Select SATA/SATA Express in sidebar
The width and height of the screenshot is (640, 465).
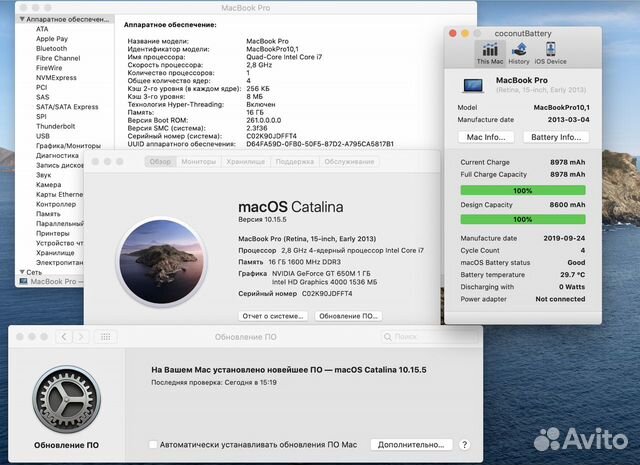pyautogui.click(x=67, y=107)
